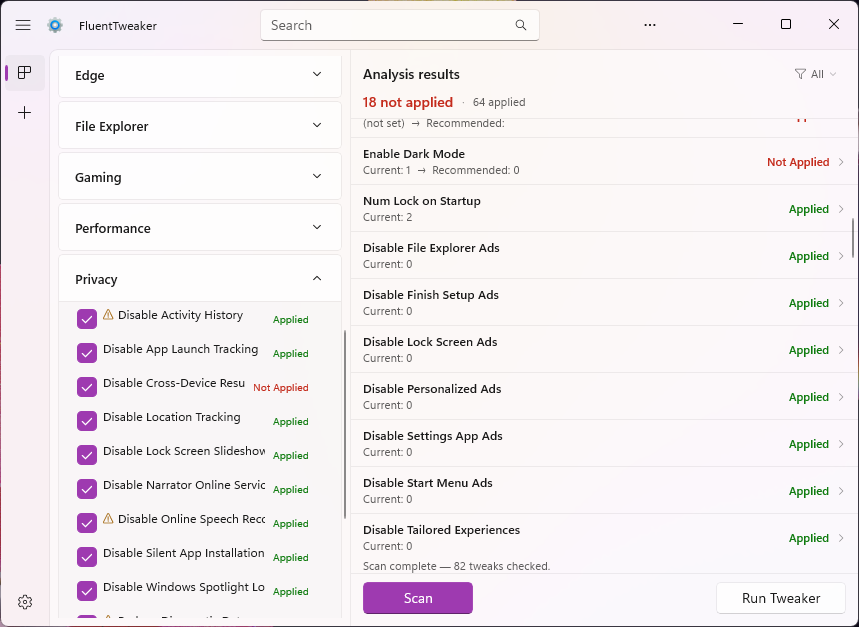Click the Run Tweaker button
Image resolution: width=859 pixels, height=627 pixels.
[781, 598]
